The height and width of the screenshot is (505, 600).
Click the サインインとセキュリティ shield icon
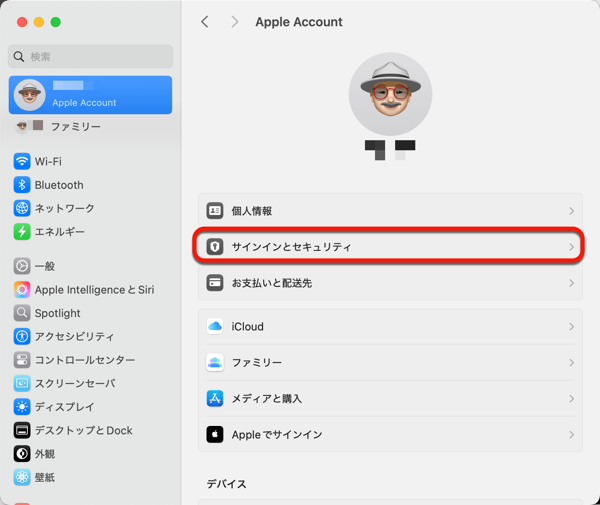(x=215, y=247)
